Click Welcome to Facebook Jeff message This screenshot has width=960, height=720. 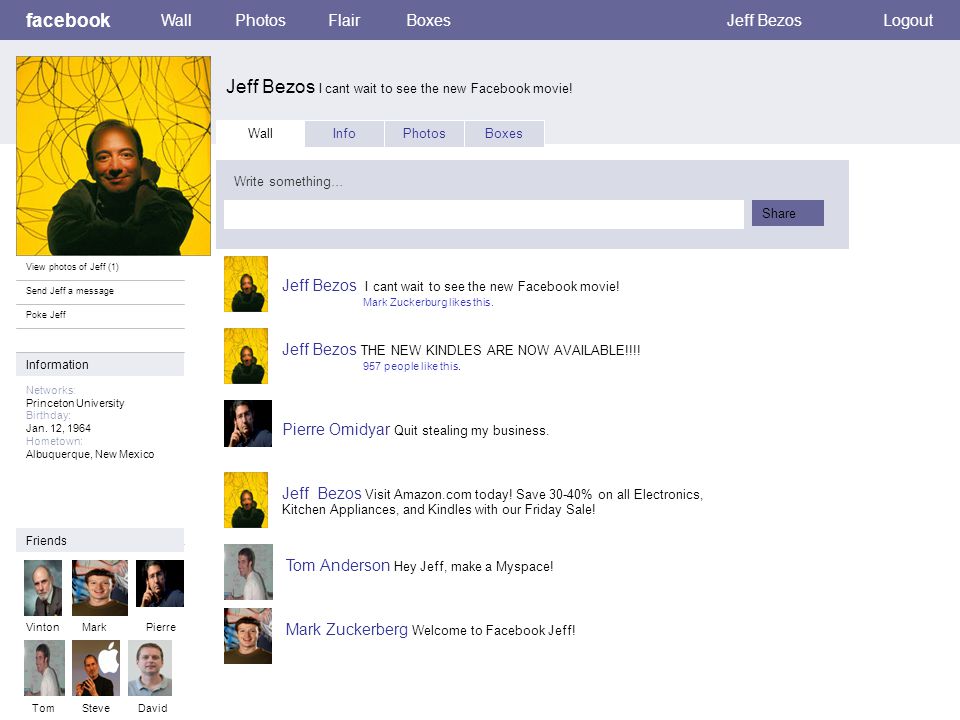click(x=493, y=631)
